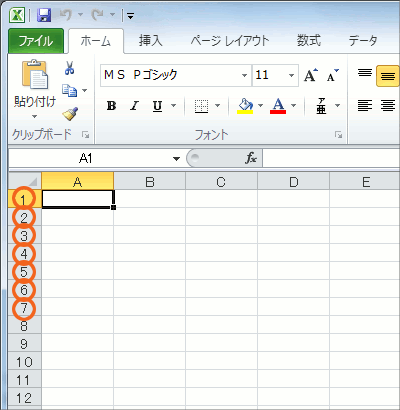The image size is (400, 410).
Task: Apply the yellow fill color bucket
Action: (x=245, y=106)
